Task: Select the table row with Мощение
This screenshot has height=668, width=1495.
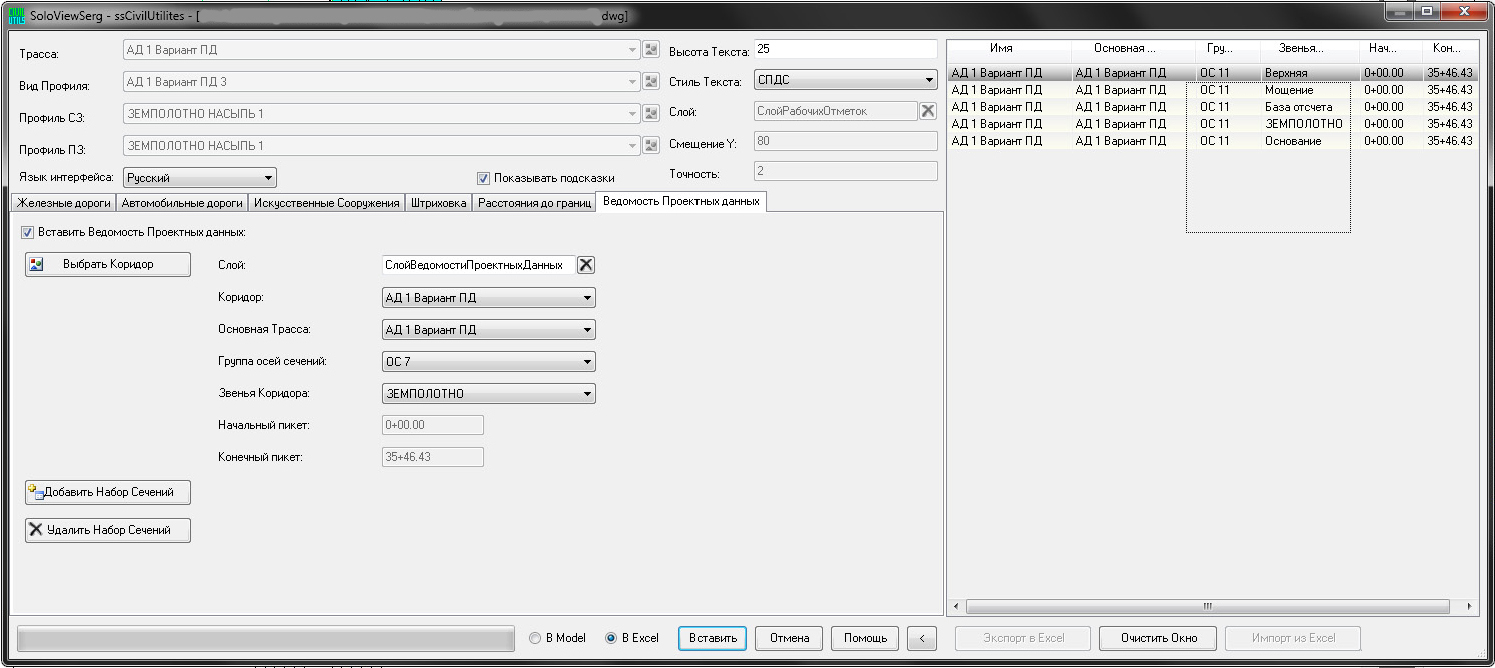Action: (x=1212, y=90)
